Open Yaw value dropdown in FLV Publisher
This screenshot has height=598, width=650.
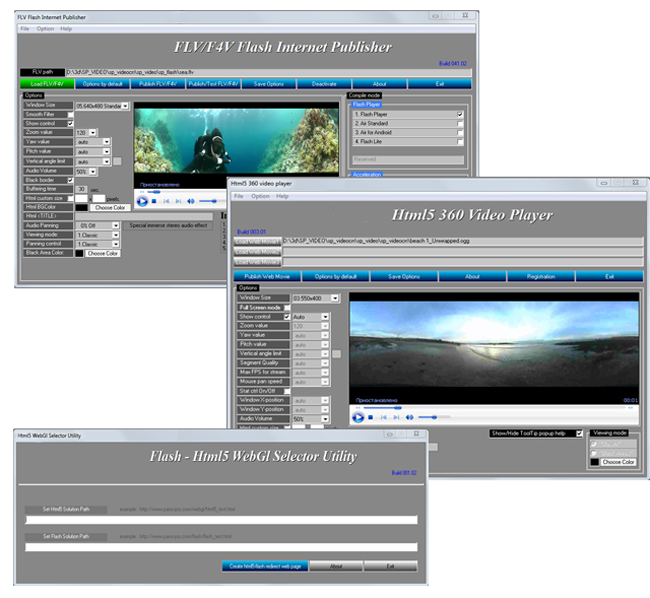coord(107,142)
